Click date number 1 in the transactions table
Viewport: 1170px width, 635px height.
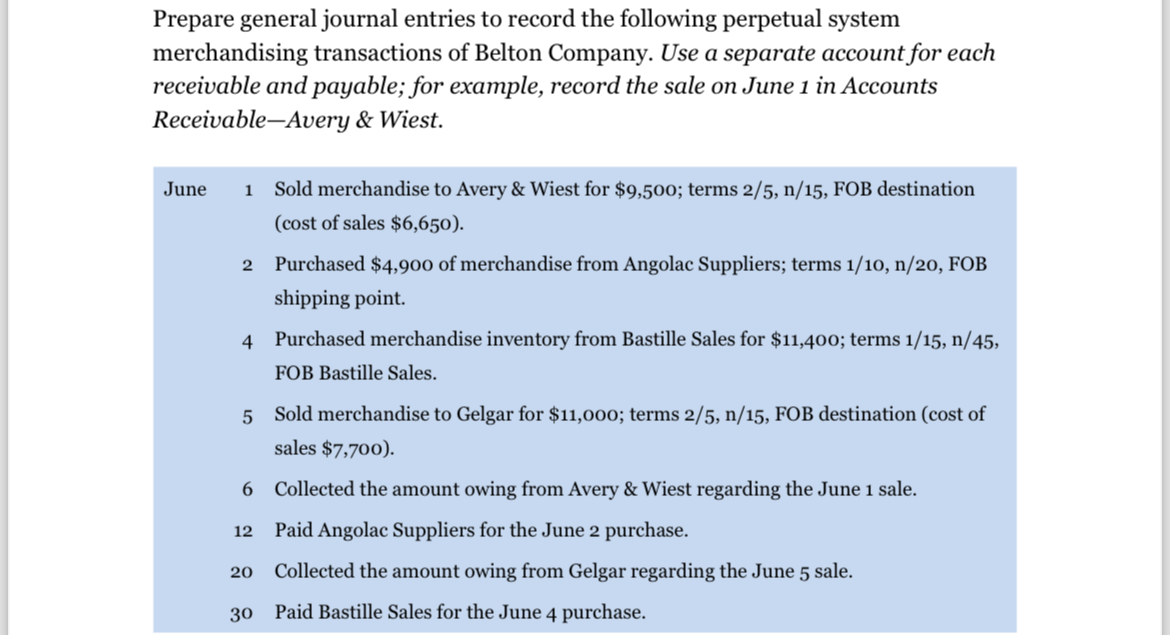(248, 190)
